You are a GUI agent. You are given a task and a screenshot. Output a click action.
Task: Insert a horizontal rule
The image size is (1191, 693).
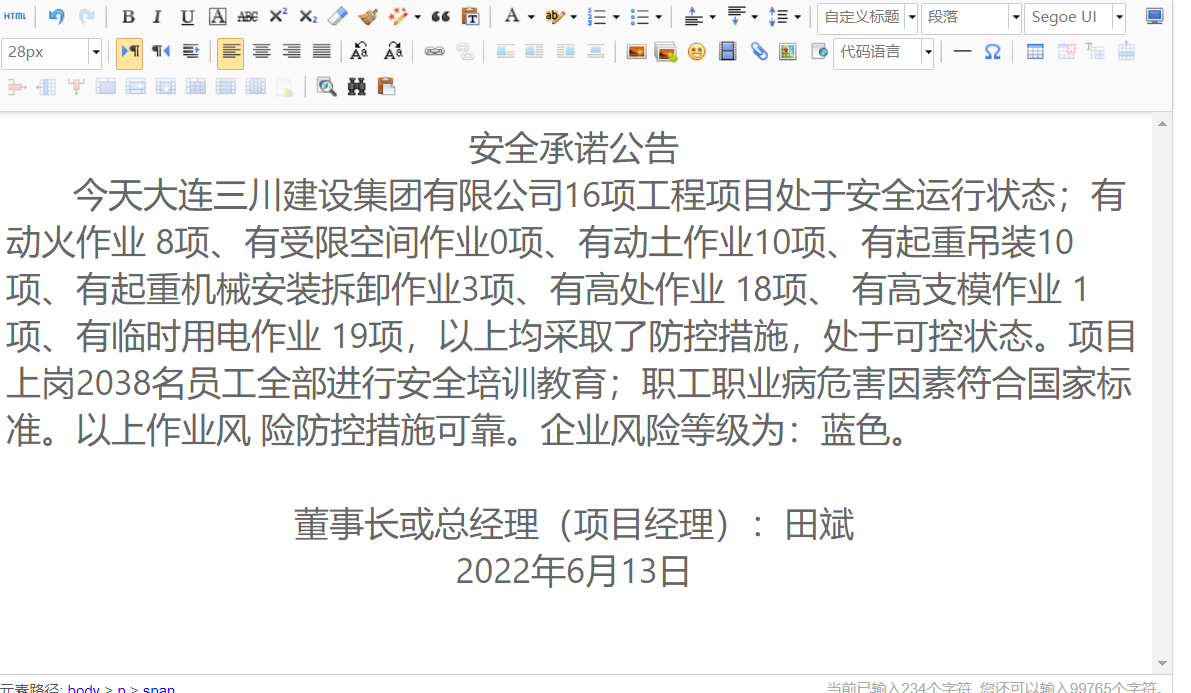pos(962,51)
